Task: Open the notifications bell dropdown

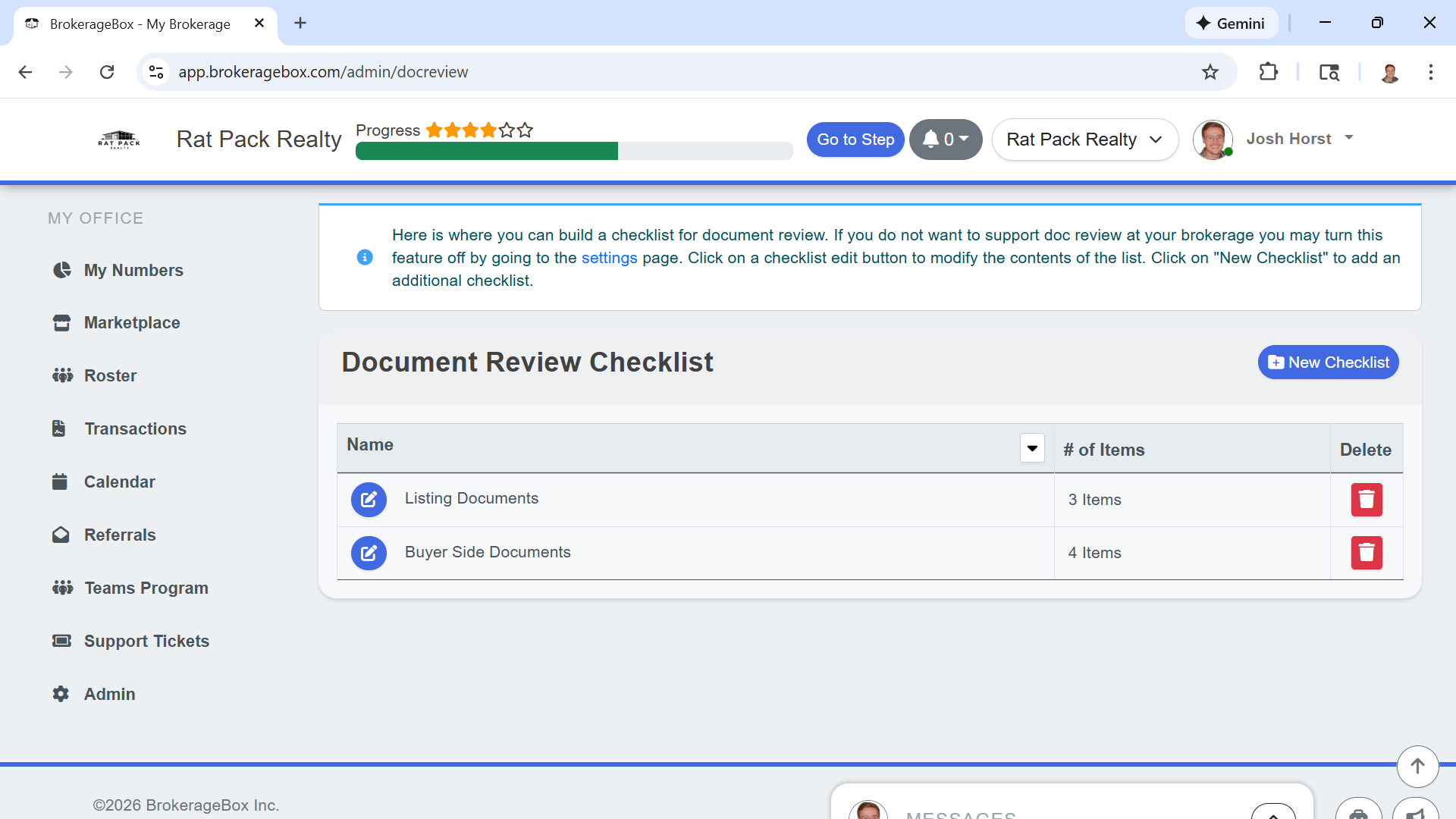Action: pos(946,140)
